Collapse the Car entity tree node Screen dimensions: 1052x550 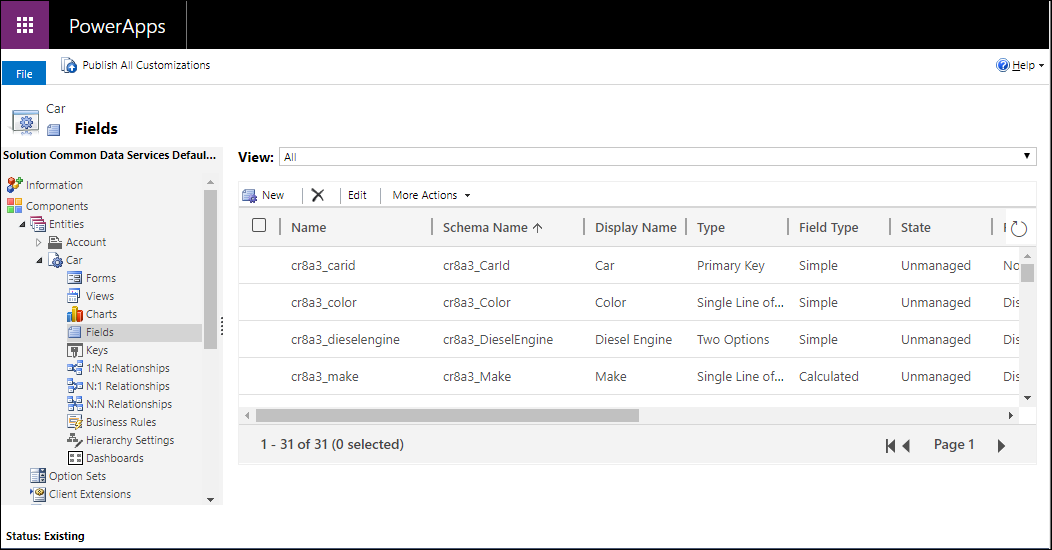coord(39,260)
